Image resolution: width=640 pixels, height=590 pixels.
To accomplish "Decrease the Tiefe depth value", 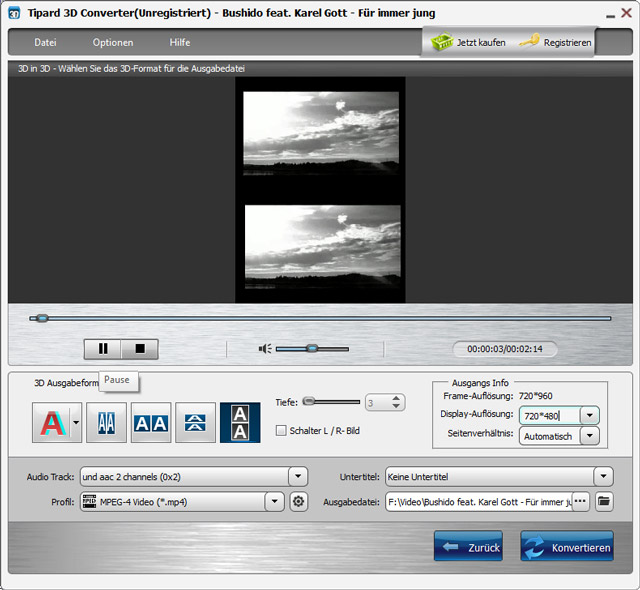I will (396, 406).
